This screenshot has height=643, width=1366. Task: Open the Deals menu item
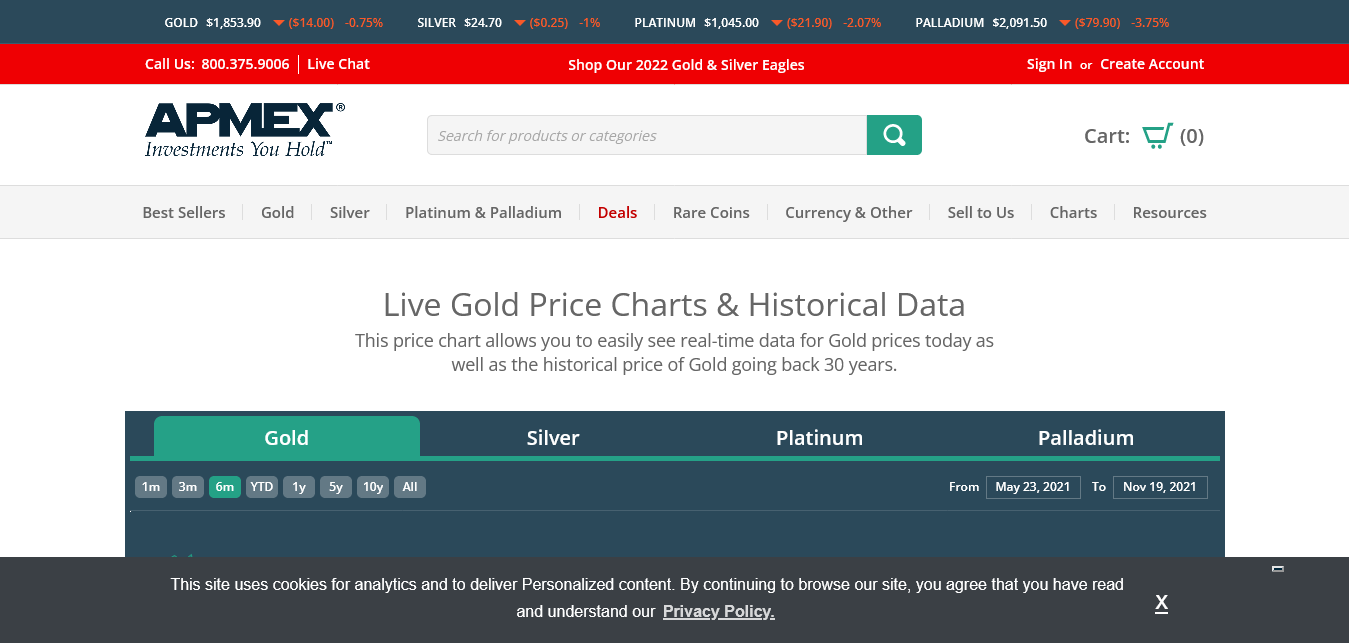pos(617,212)
